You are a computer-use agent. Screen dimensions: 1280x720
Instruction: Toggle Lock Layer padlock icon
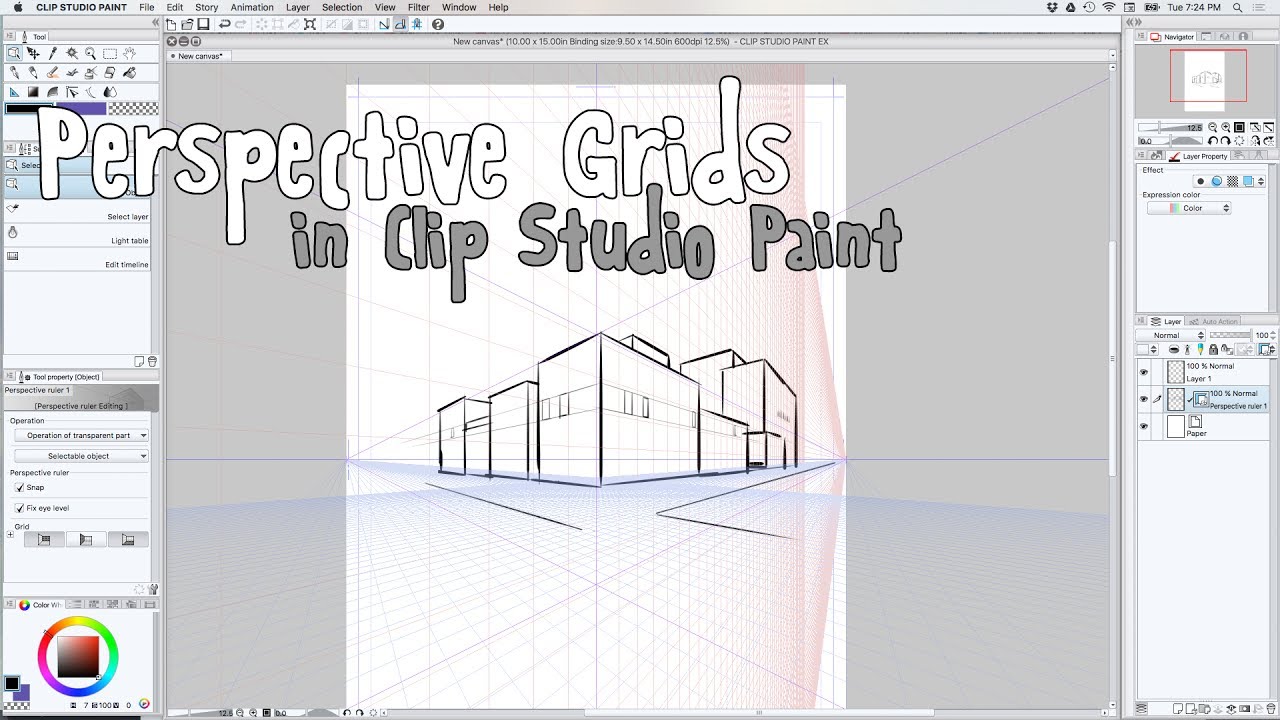pyautogui.click(x=1213, y=349)
